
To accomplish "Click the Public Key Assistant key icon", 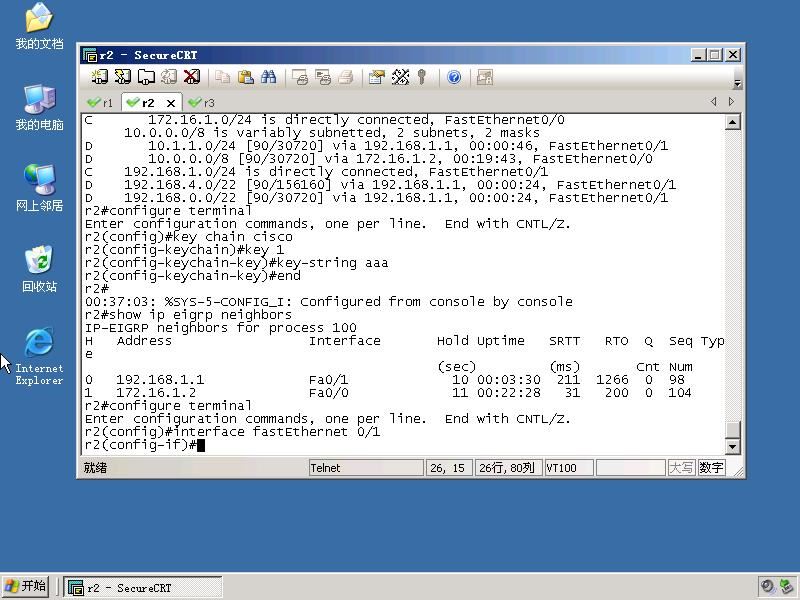I will 421,77.
